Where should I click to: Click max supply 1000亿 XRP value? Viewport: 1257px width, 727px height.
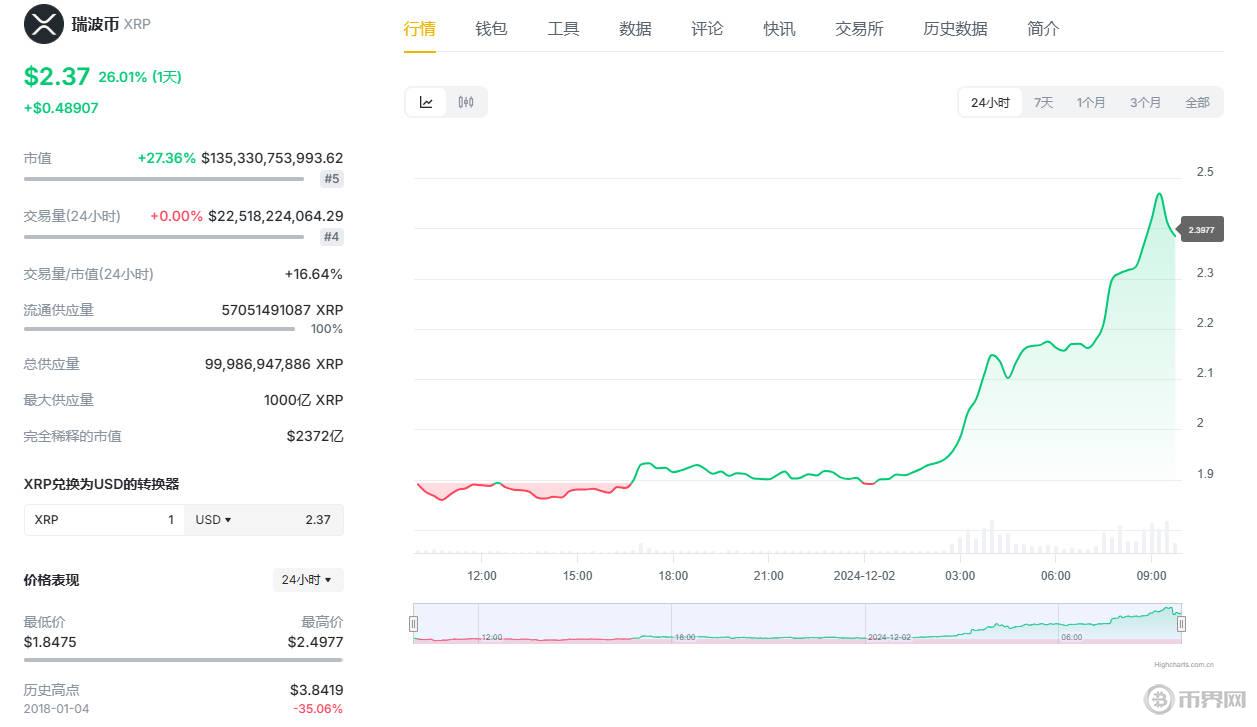pos(304,400)
